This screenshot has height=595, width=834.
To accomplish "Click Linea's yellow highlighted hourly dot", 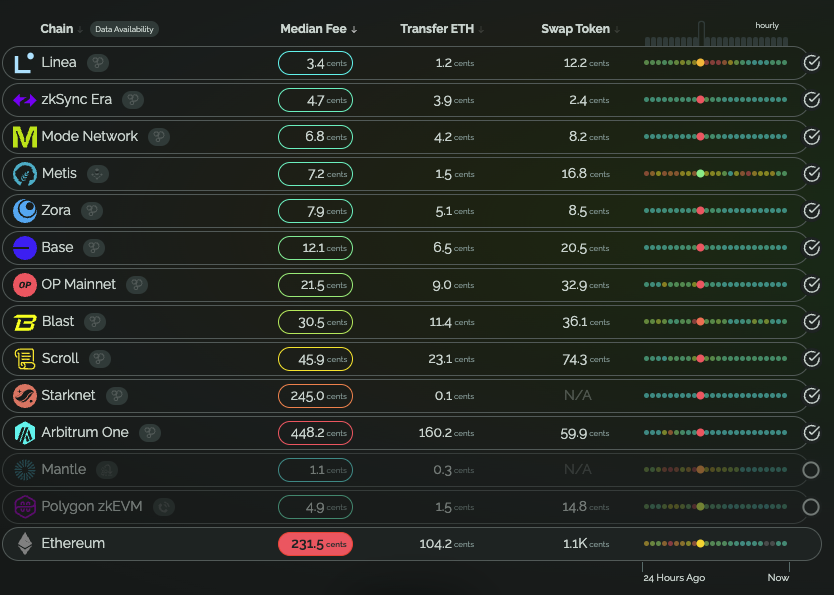I will coord(700,63).
